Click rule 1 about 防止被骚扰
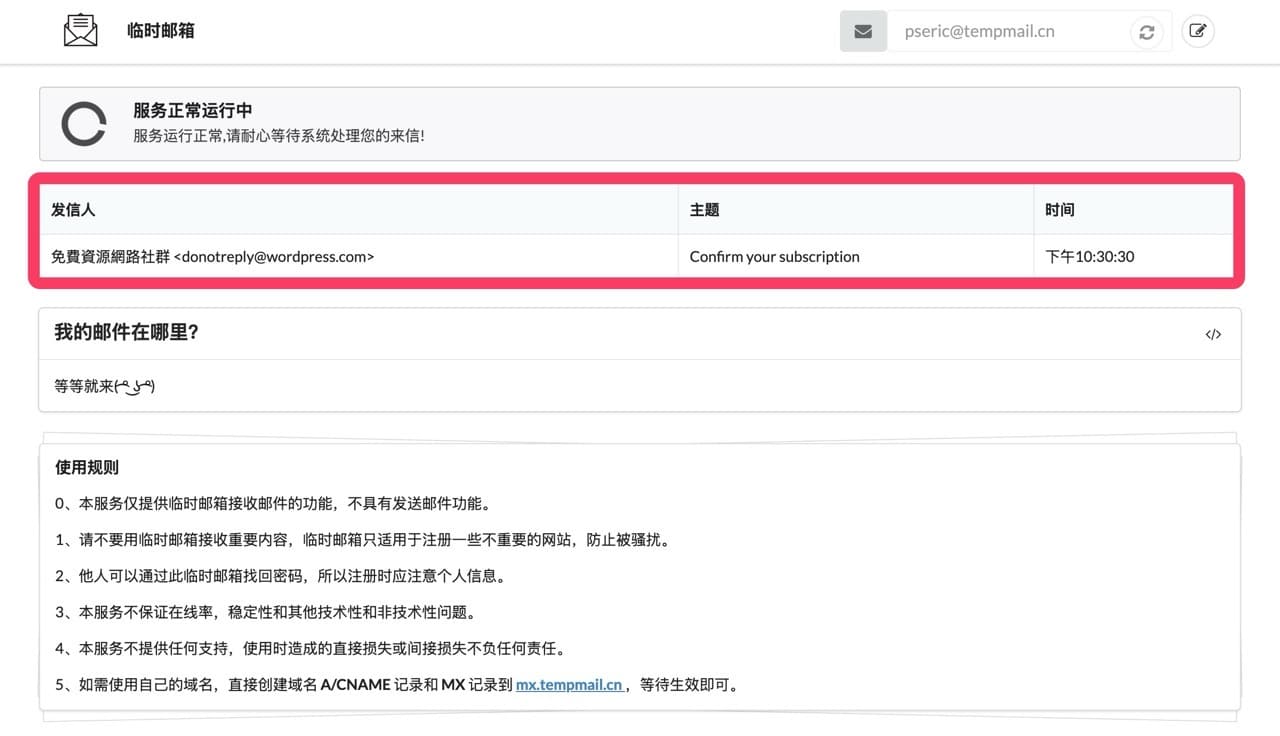 click(362, 540)
